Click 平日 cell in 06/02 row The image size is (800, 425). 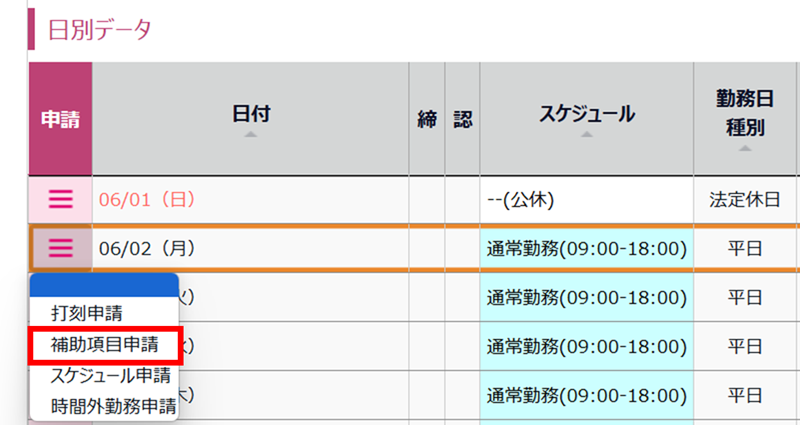click(x=744, y=248)
